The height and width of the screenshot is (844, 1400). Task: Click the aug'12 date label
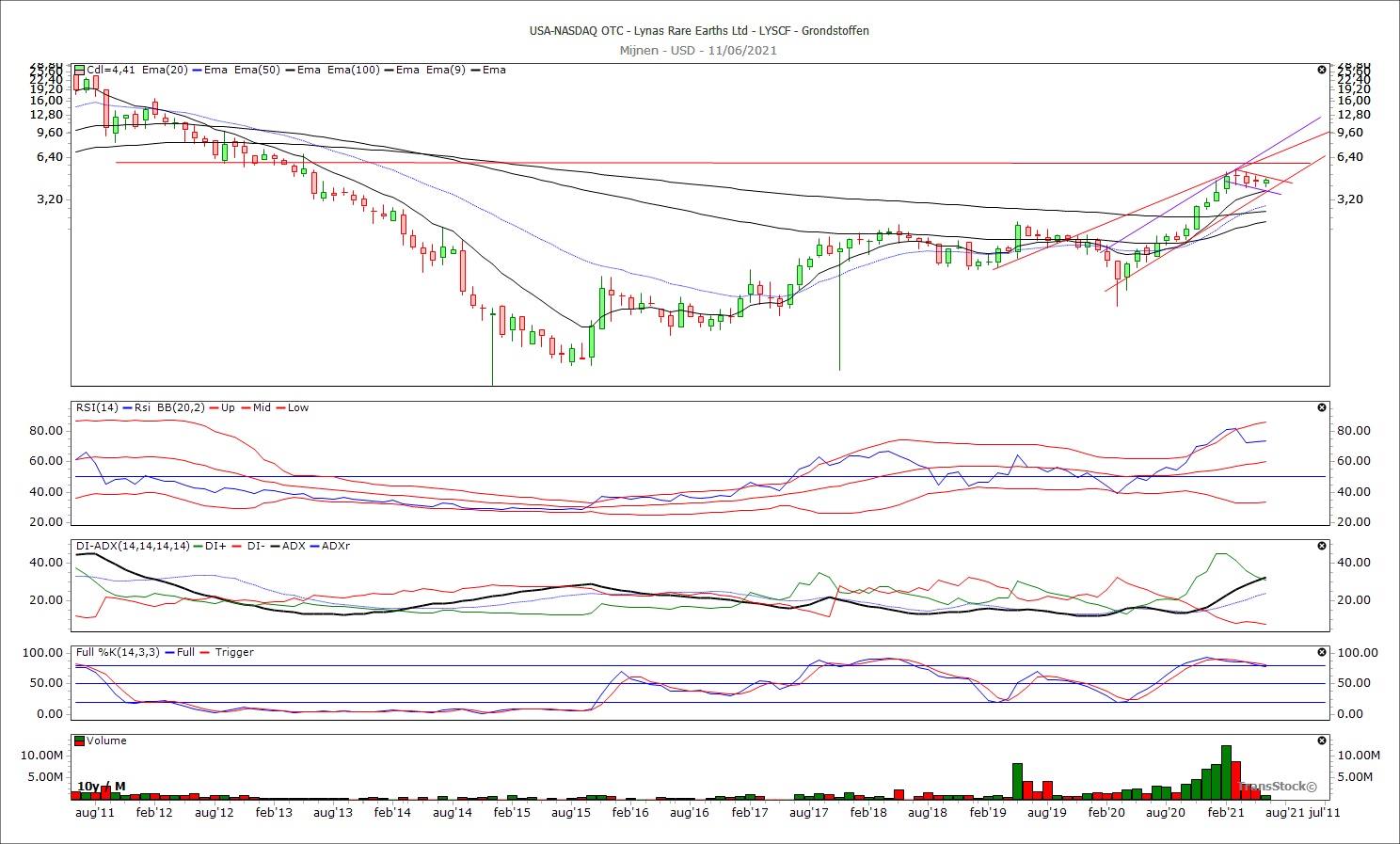pyautogui.click(x=214, y=812)
